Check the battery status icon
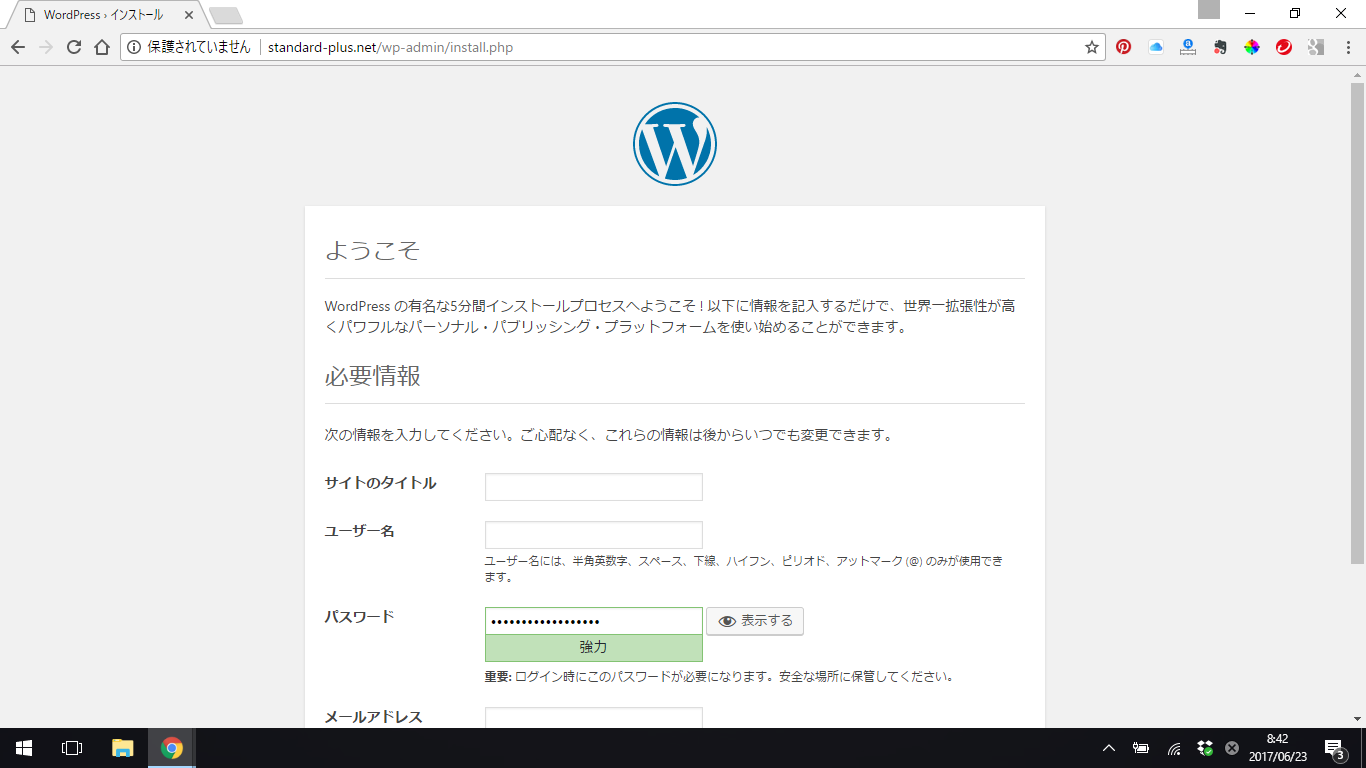 click(1141, 748)
